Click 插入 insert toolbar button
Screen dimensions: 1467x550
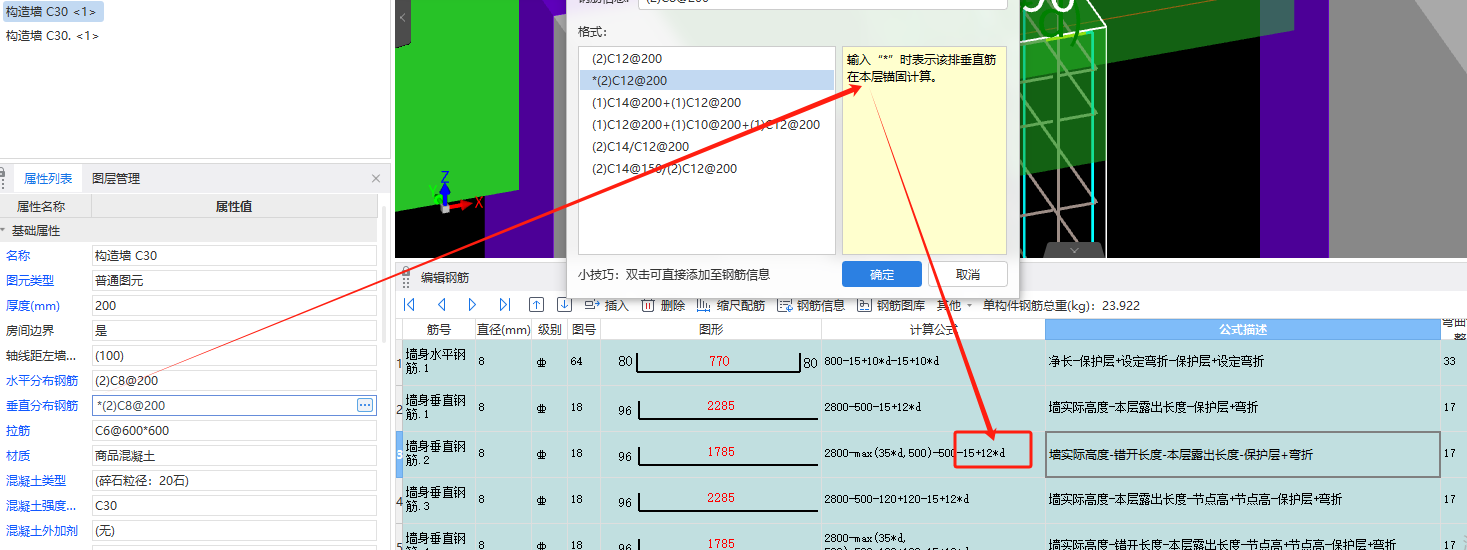(x=606, y=305)
